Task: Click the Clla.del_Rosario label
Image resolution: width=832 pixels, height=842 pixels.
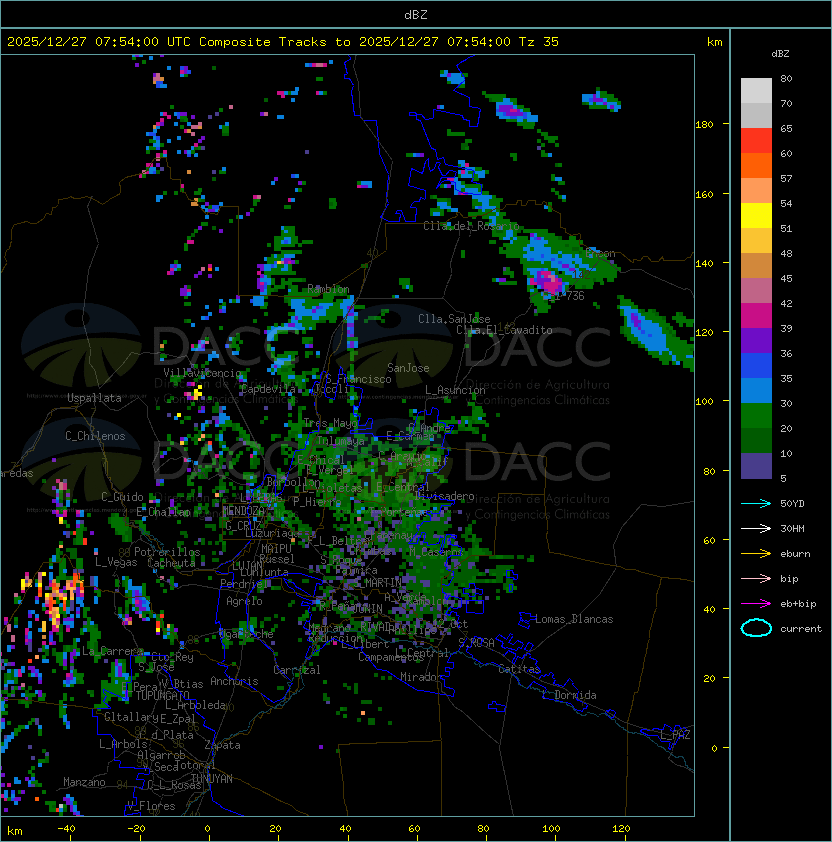Action: tap(471, 226)
